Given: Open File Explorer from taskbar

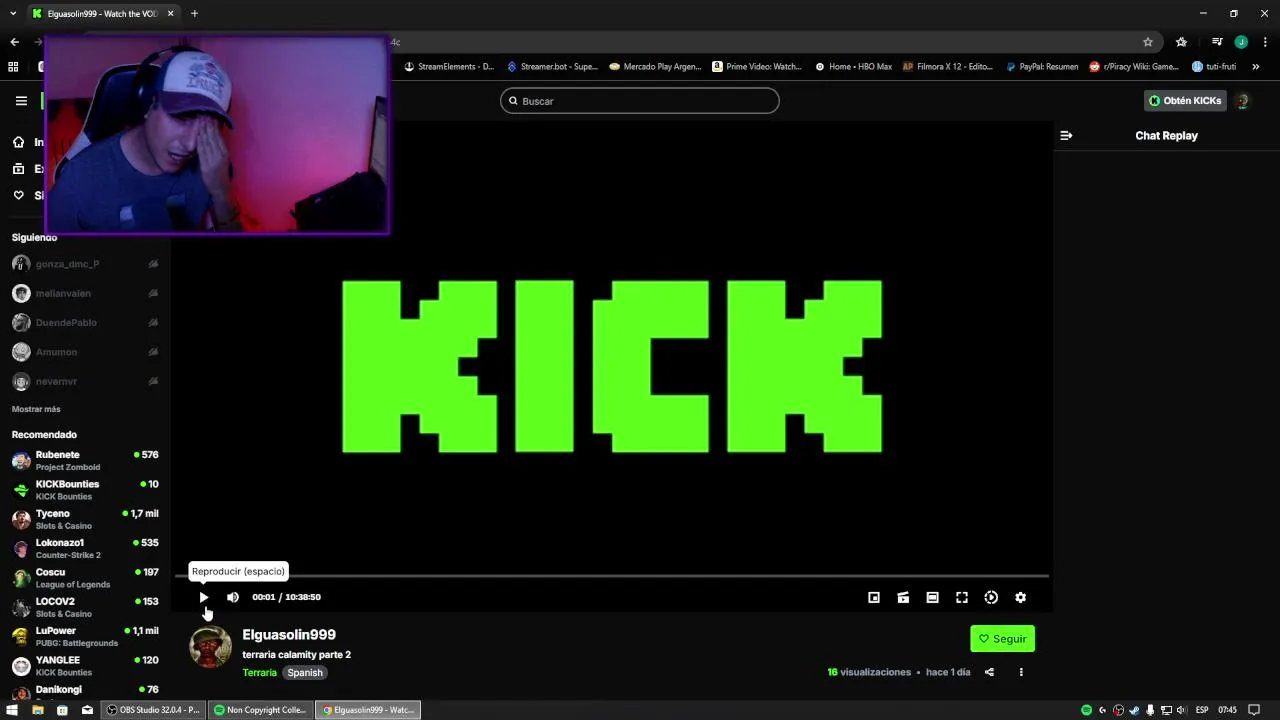Looking at the screenshot, I should coord(37,710).
